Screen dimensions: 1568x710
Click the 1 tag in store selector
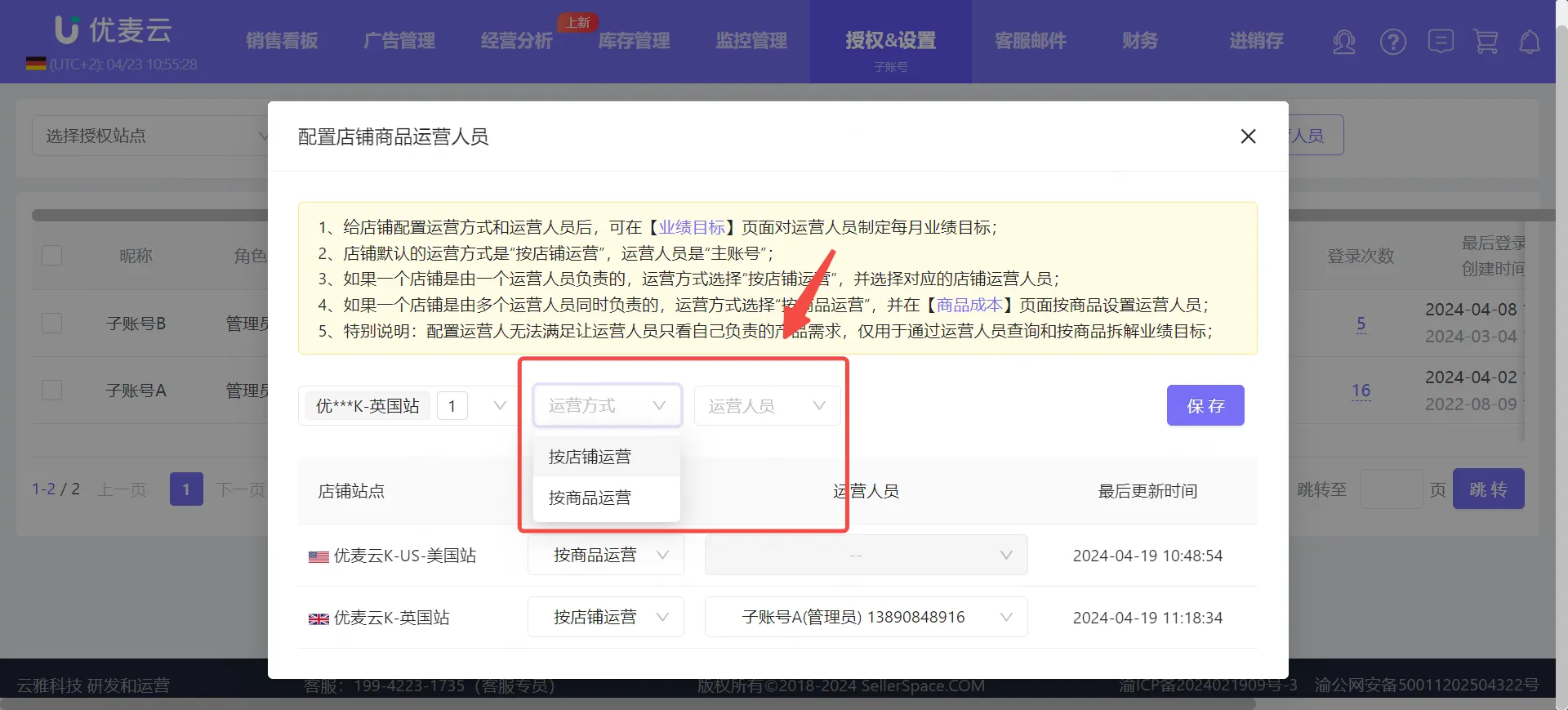(x=452, y=406)
